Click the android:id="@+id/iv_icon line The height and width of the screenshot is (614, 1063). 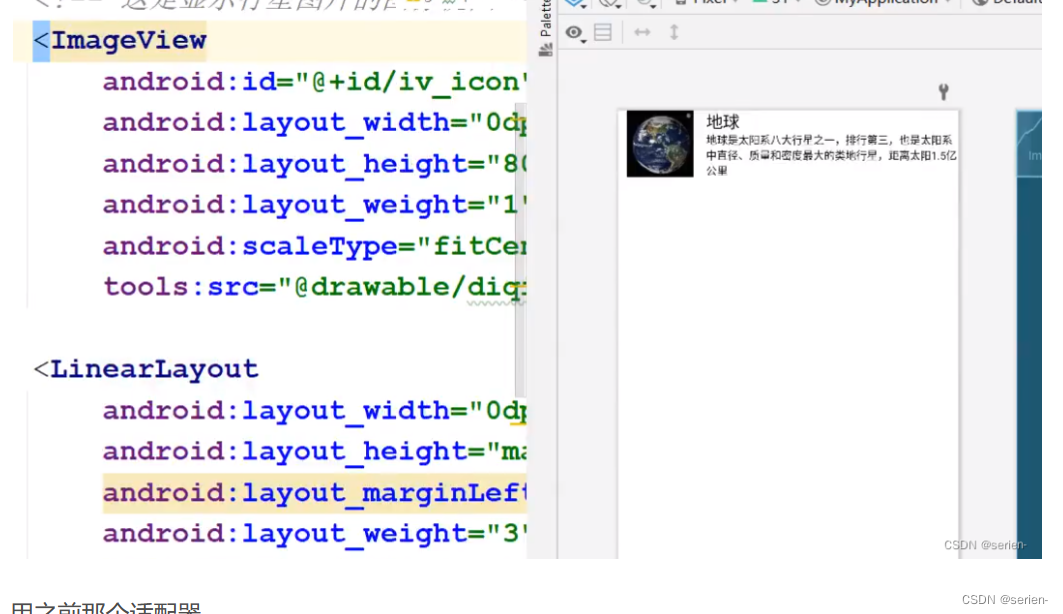[314, 82]
